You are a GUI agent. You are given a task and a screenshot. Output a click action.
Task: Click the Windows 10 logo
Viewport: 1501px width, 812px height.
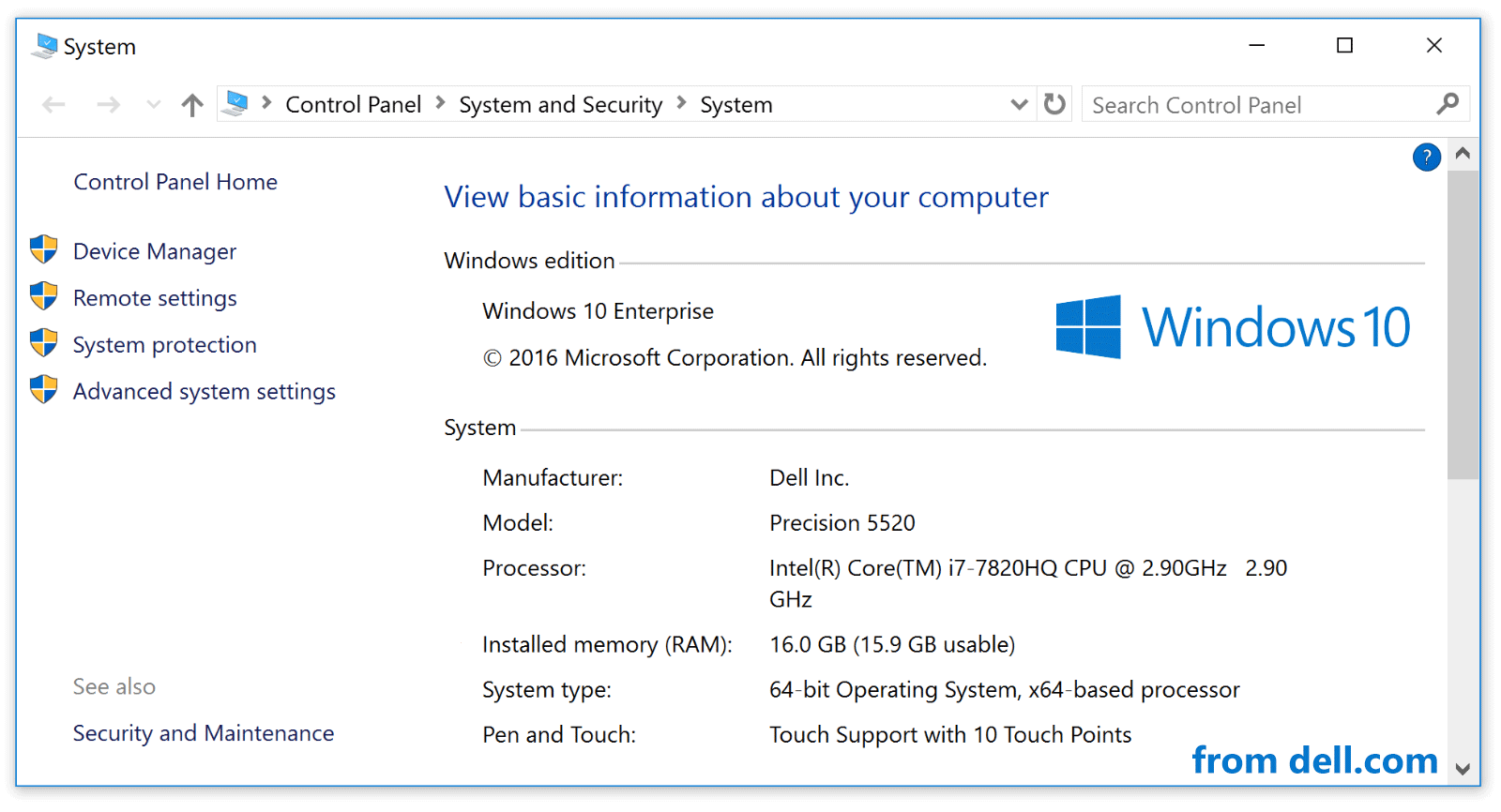(1233, 327)
